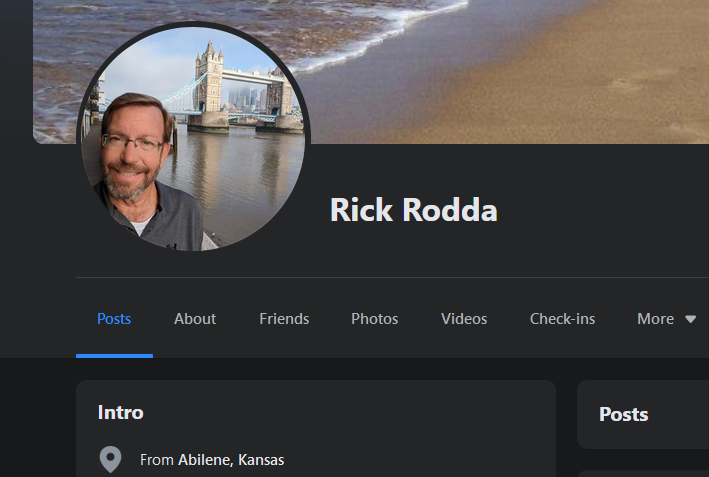Open the Abilene, Kansas hometown link

pos(231,460)
